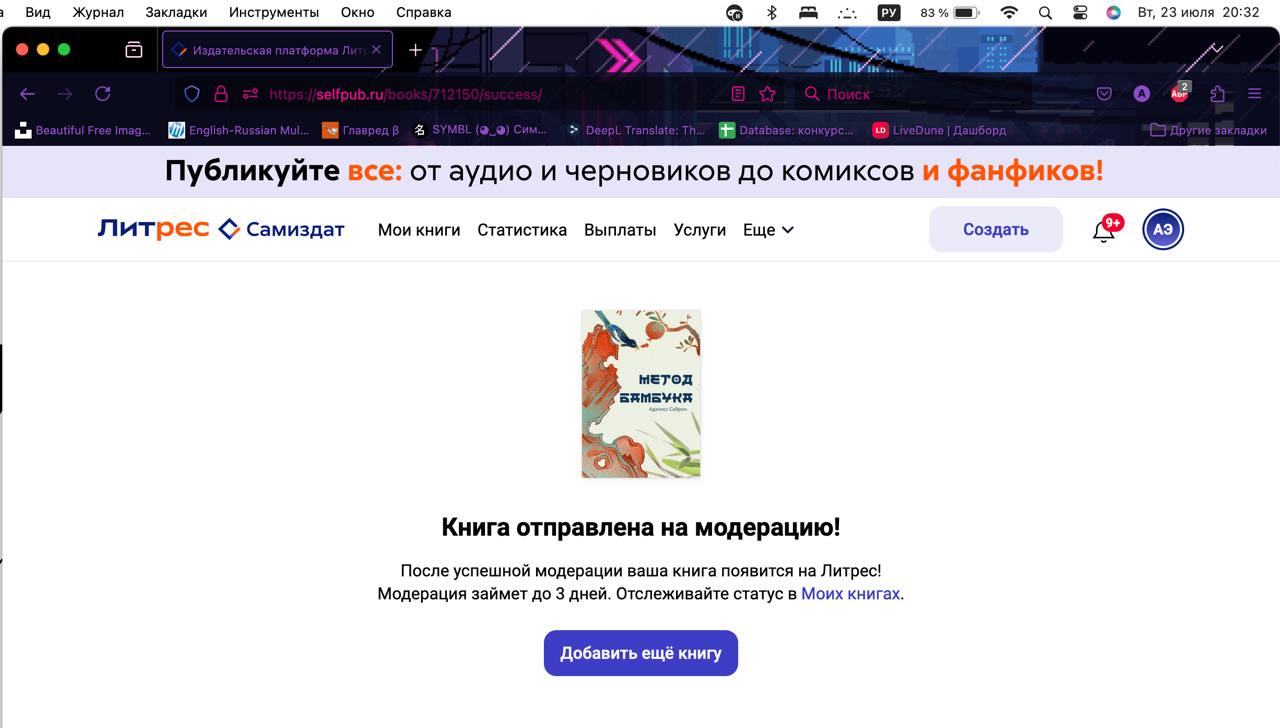Bookmark this page with star icon

point(767,94)
